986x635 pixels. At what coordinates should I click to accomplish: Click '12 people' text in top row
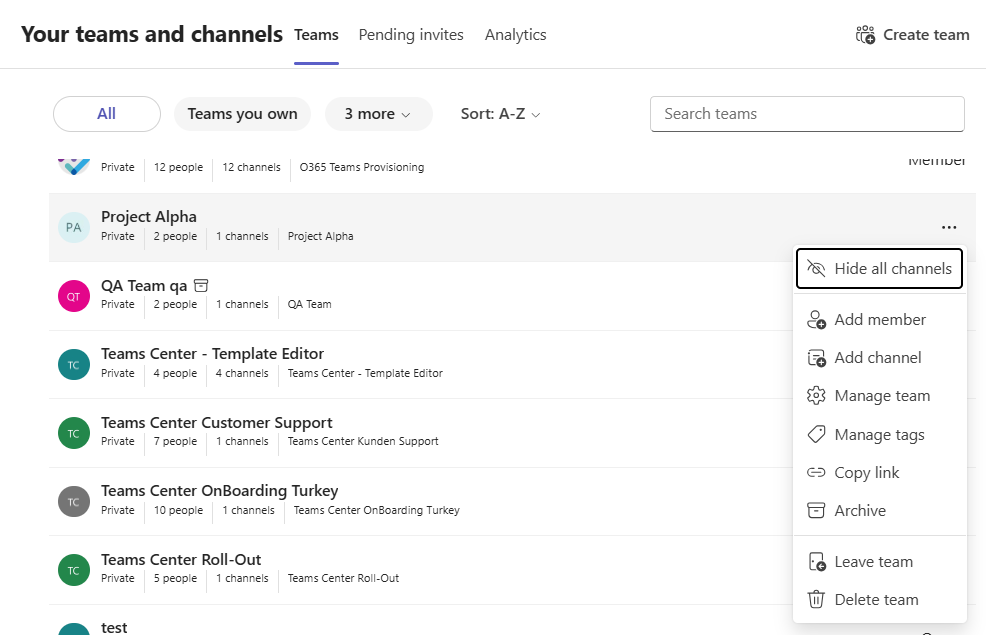(179, 167)
